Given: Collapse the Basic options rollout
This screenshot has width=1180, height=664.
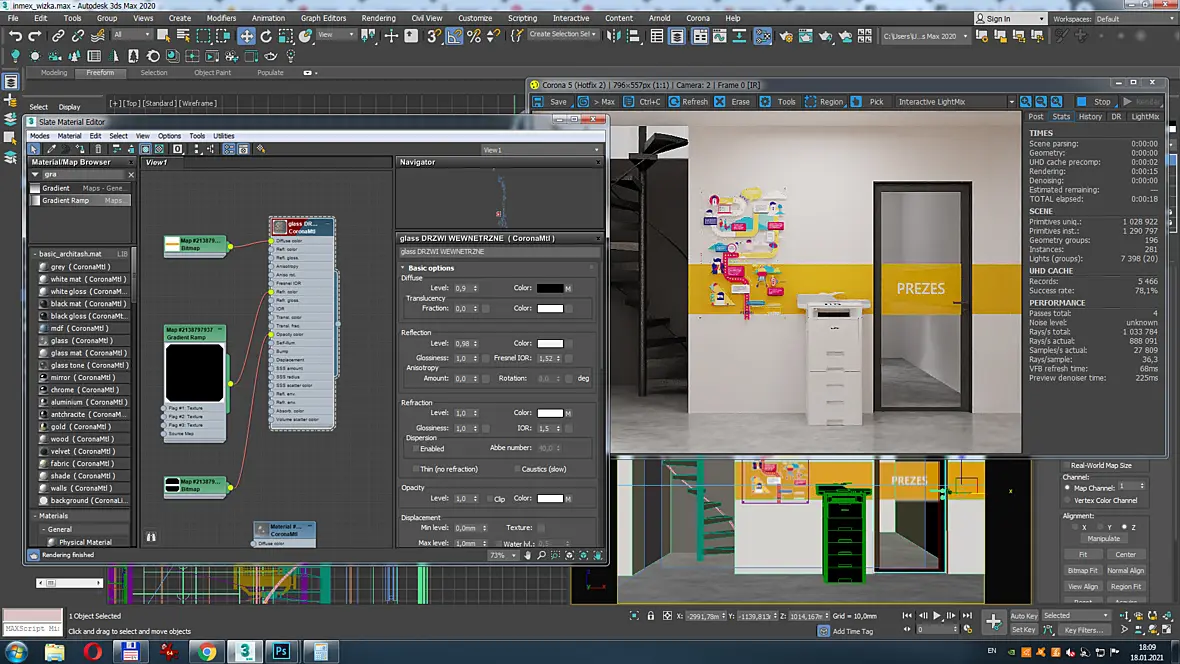Looking at the screenshot, I should [x=403, y=268].
